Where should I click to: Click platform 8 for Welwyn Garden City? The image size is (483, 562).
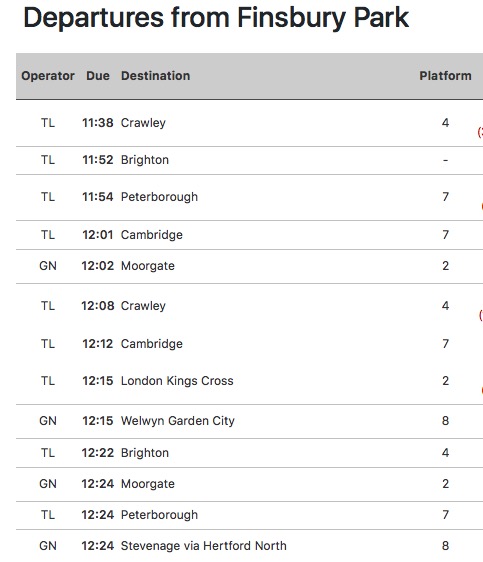445,421
